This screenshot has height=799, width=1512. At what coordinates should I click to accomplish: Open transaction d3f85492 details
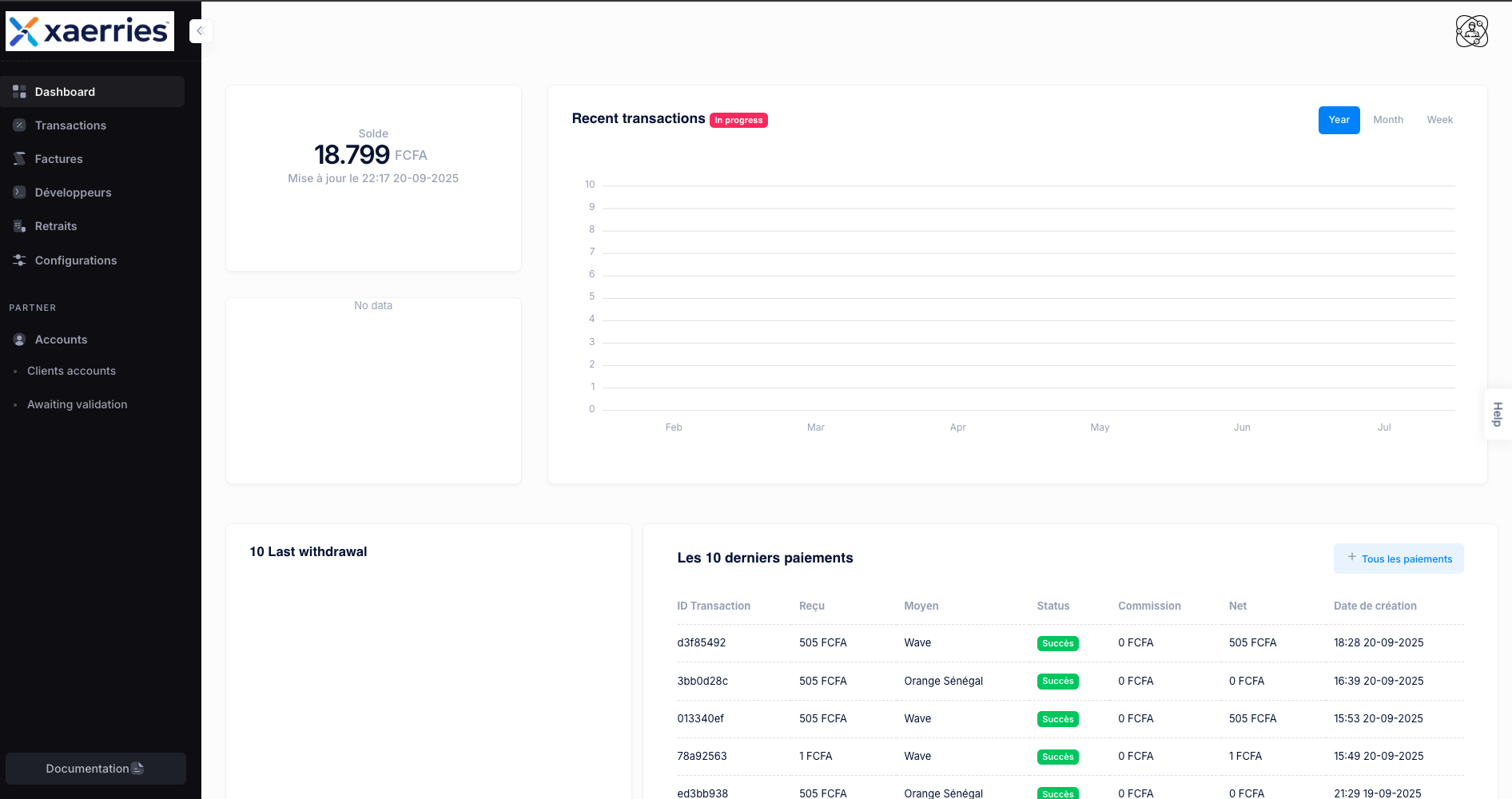click(701, 642)
